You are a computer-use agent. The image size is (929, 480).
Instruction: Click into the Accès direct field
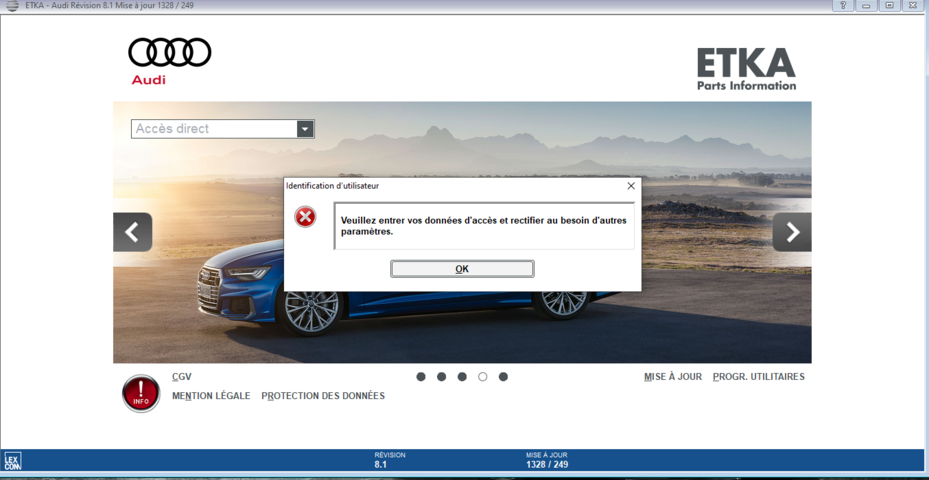pyautogui.click(x=214, y=129)
